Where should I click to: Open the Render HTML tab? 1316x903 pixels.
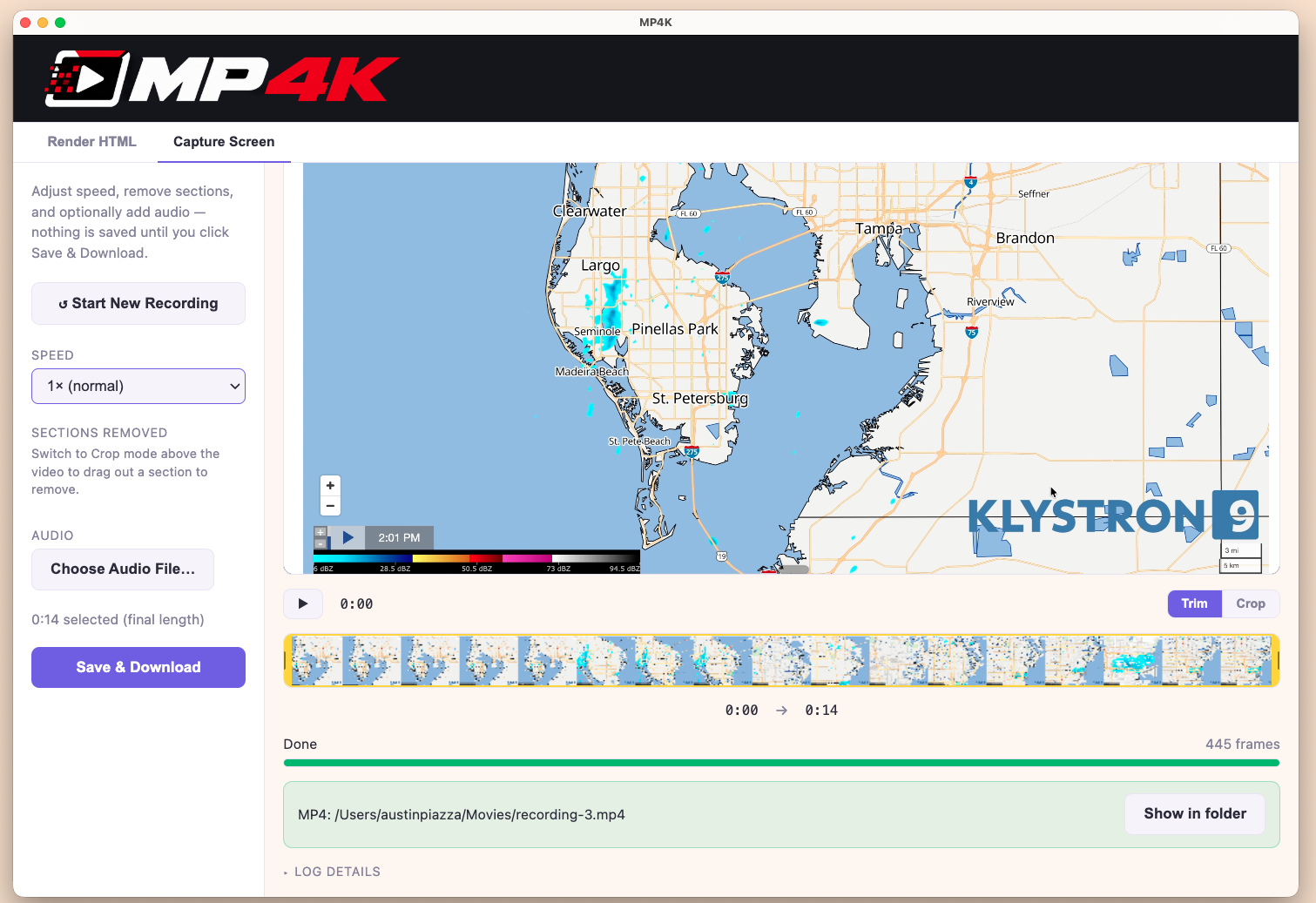pyautogui.click(x=91, y=142)
